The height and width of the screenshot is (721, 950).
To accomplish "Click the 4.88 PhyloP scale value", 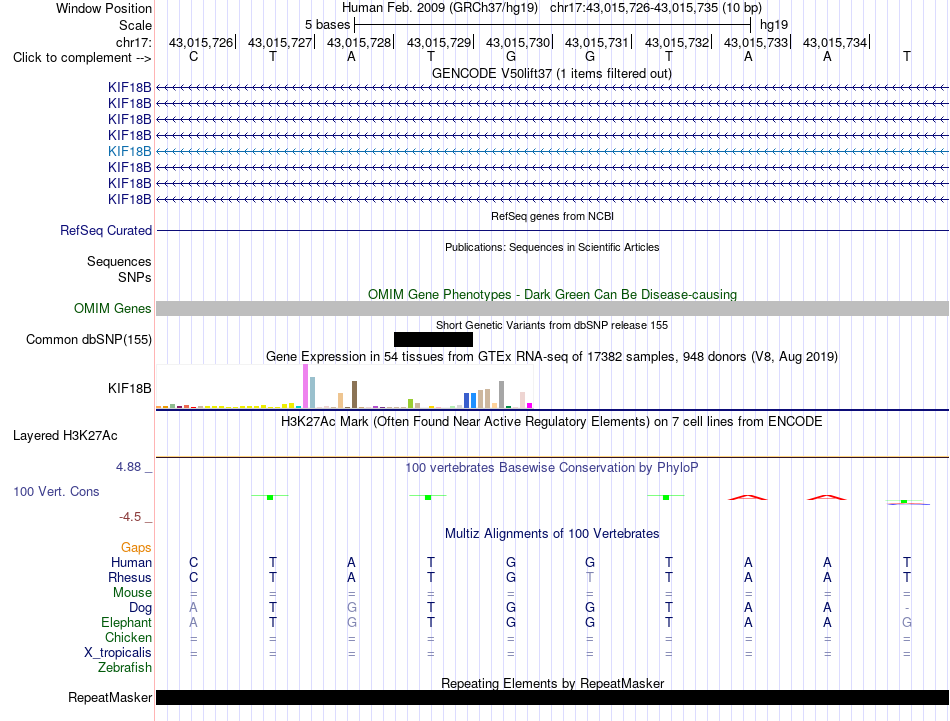I will click(128, 467).
